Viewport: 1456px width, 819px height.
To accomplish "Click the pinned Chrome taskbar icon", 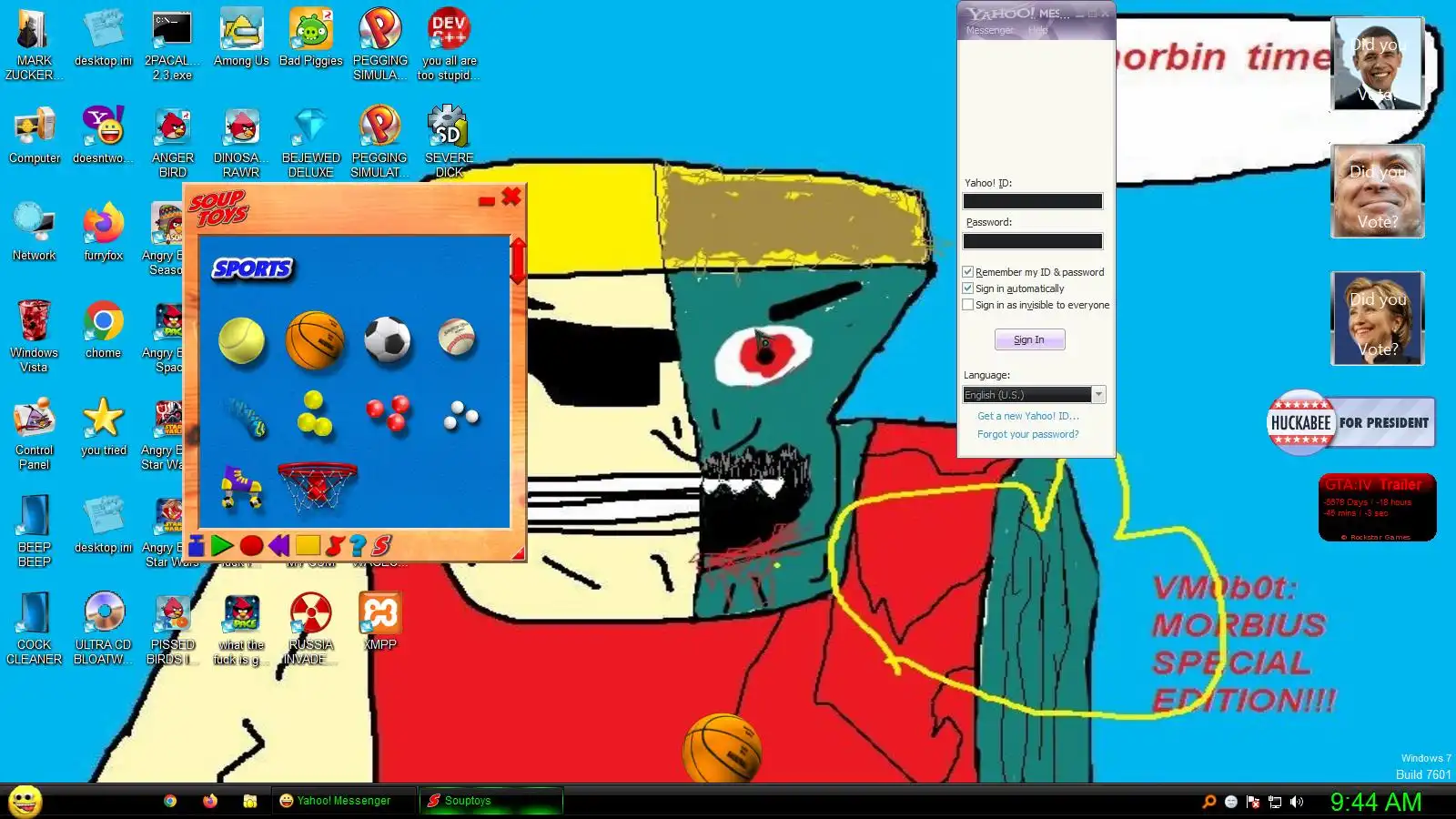I will (170, 801).
